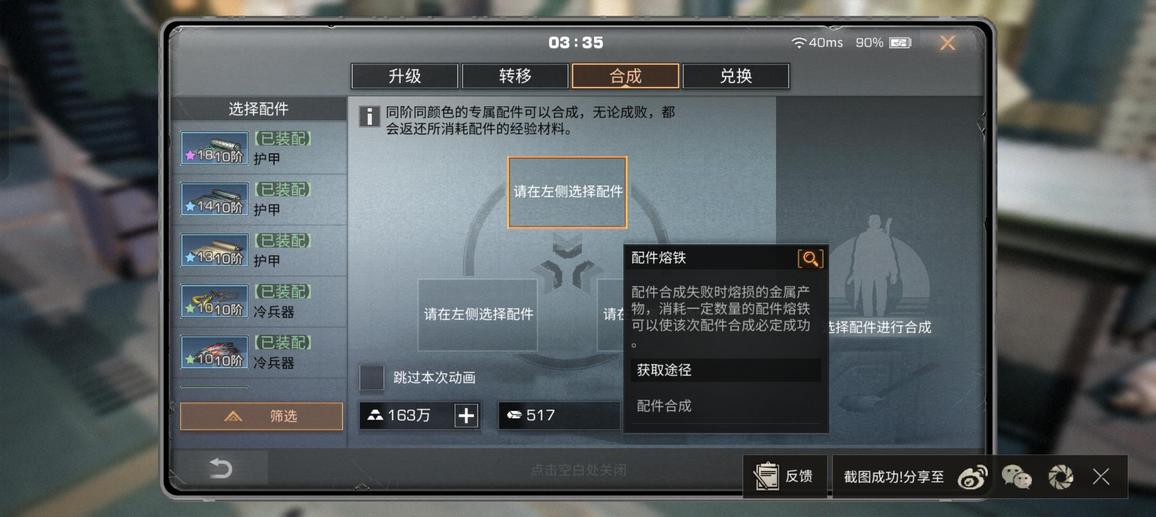Switch to the 升级 tab
Screen dimensions: 1156x517
click(x=405, y=76)
